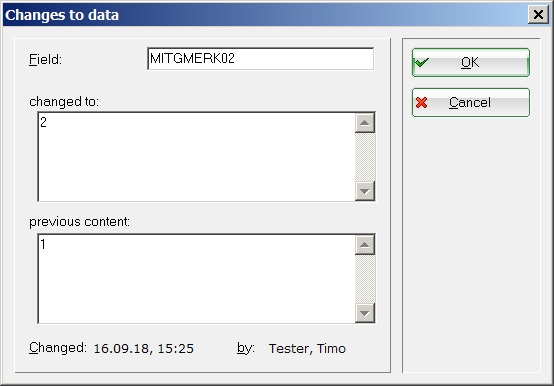
Task: Close the Changes to data dialog window
Action: point(538,15)
